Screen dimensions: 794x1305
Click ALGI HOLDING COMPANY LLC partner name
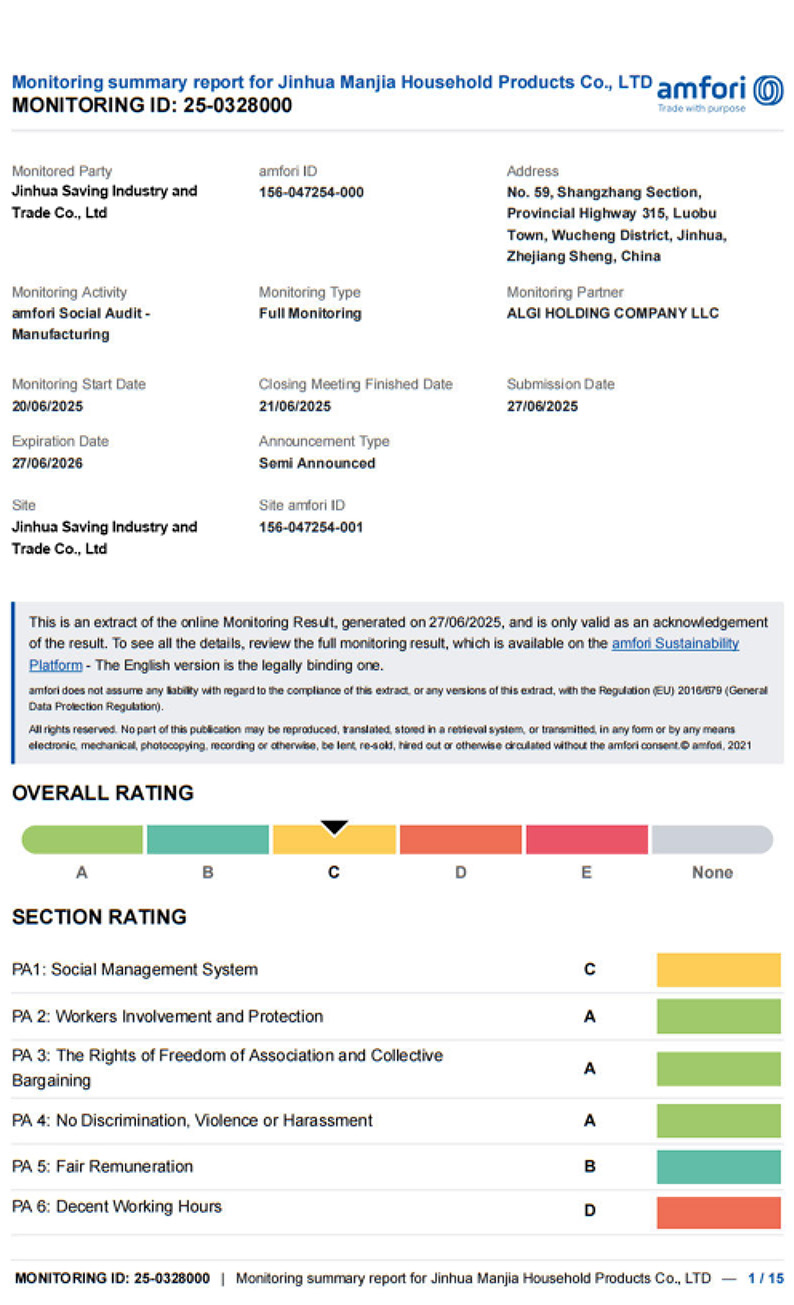point(613,313)
